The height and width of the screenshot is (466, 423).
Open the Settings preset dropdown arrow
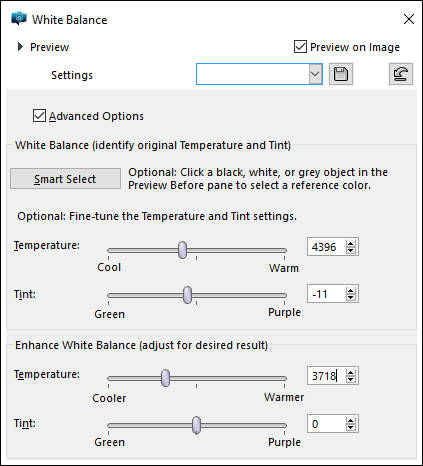coord(315,74)
